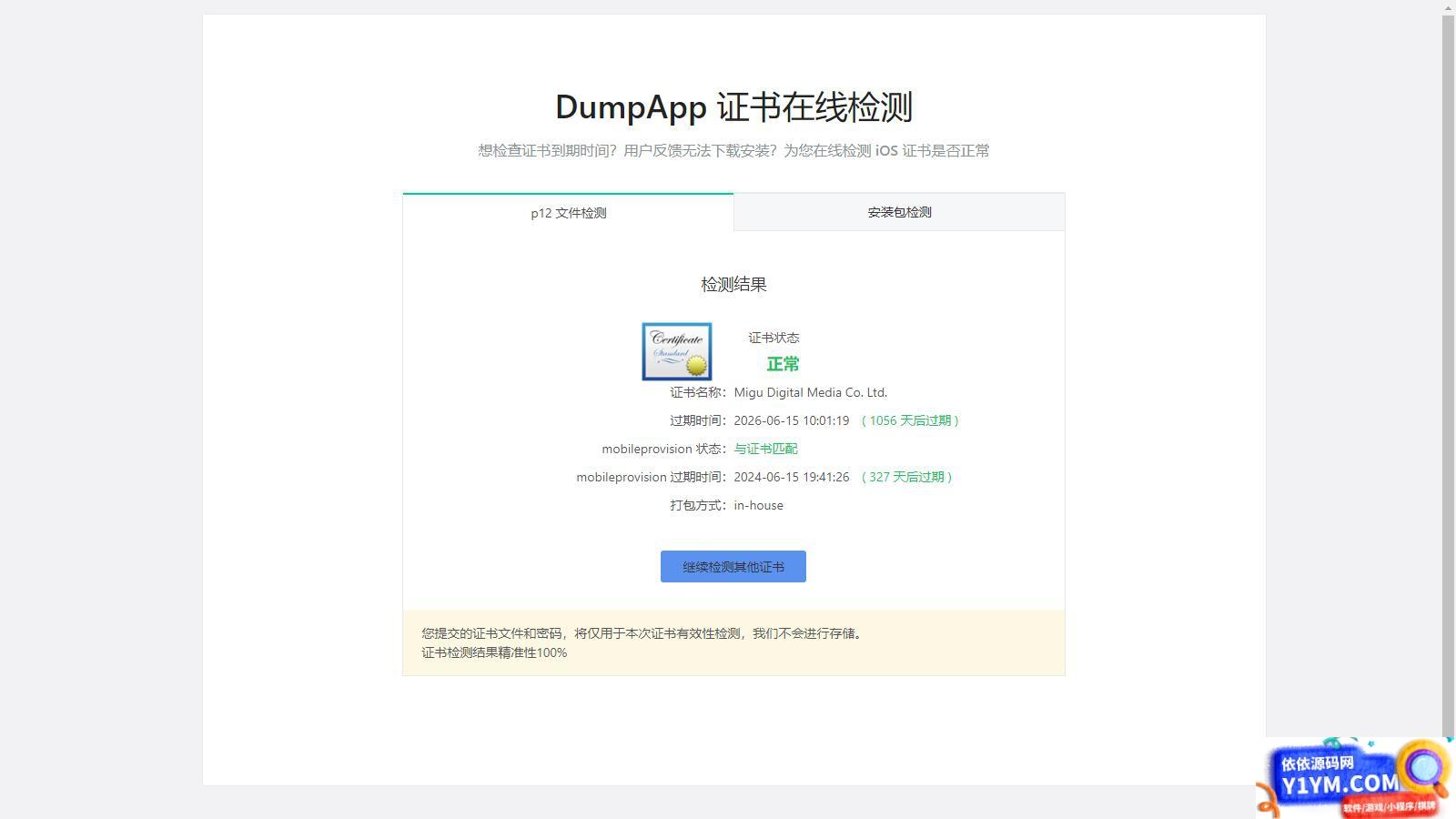Click the 继续检测其他证书 button
This screenshot has height=819, width=1456.
click(733, 567)
